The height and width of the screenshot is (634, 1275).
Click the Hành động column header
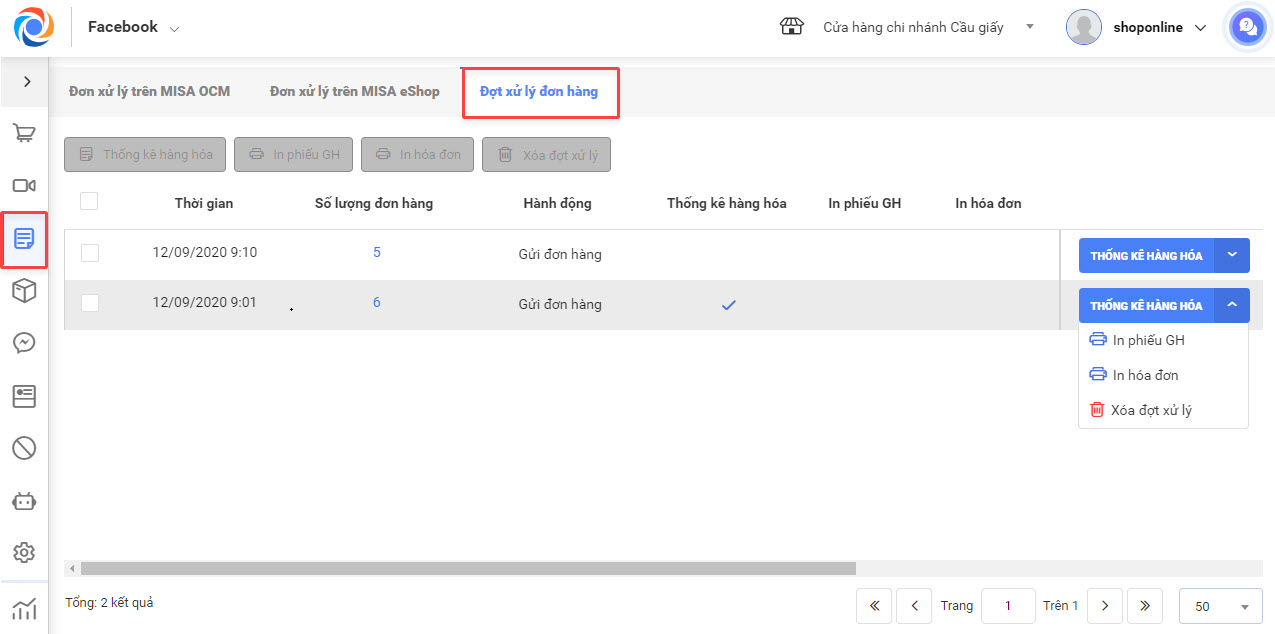557,203
